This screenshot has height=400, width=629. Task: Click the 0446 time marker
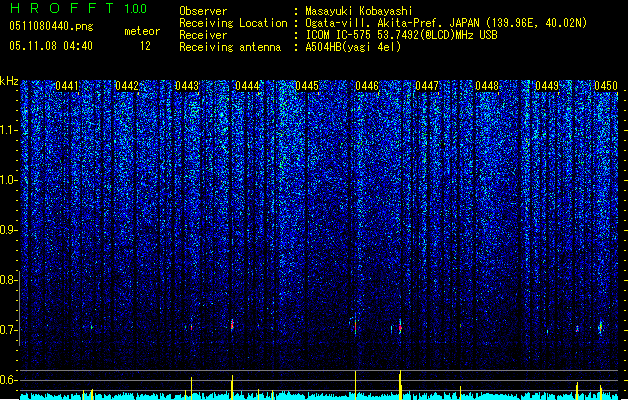tap(367, 86)
